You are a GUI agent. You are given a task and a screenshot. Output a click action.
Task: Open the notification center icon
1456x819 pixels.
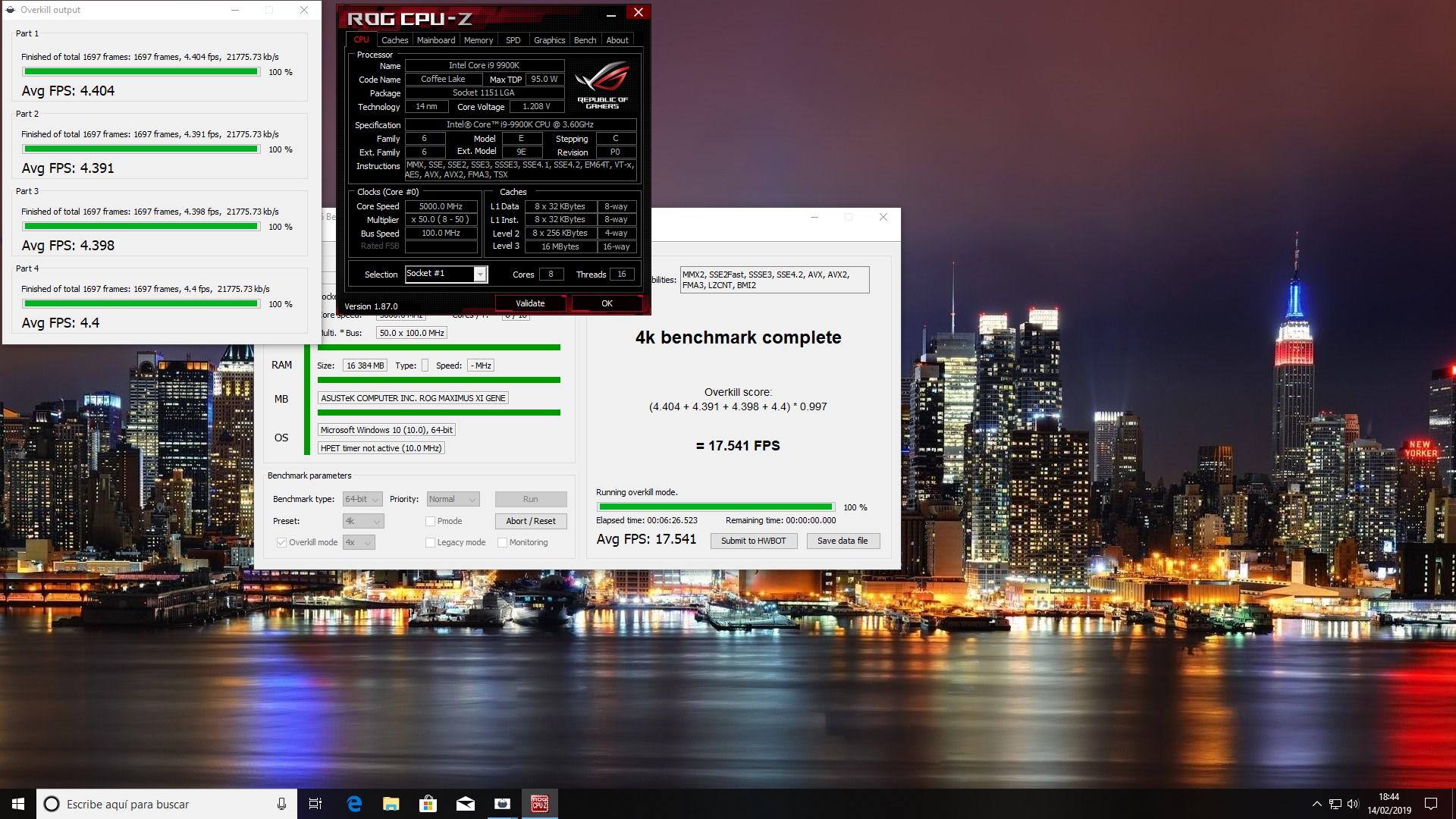1431,804
